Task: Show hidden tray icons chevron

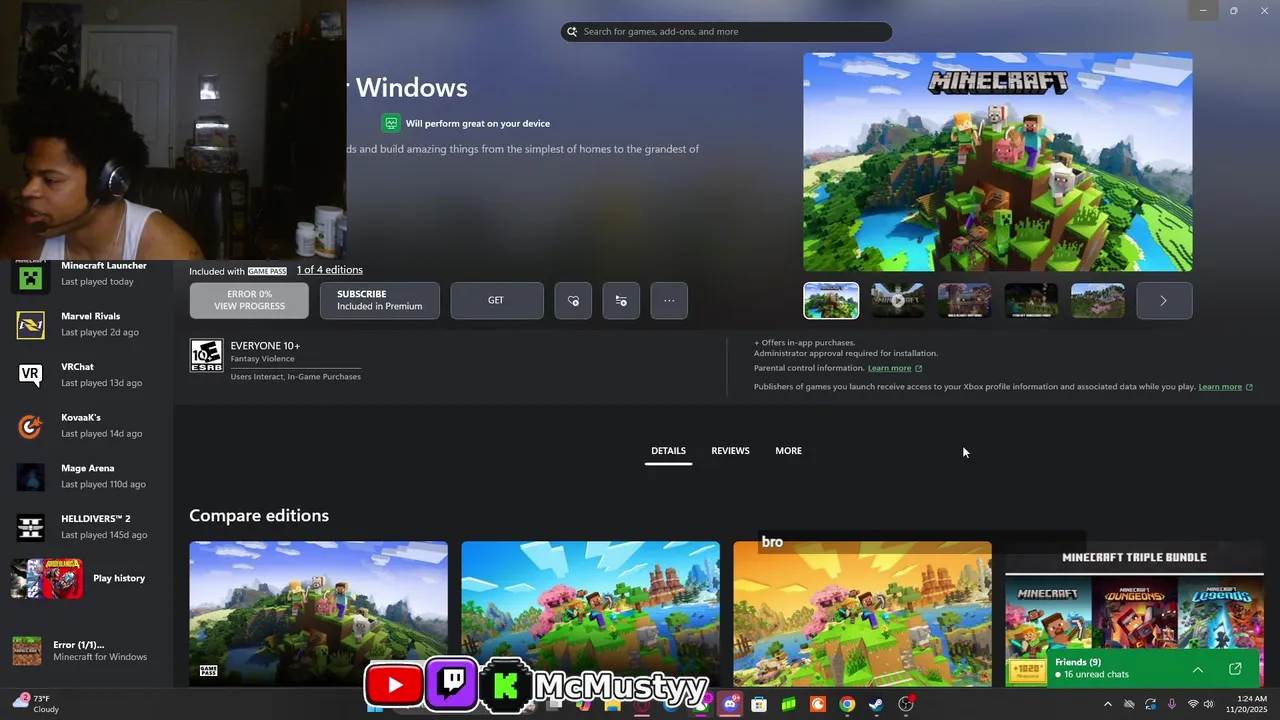Action: pos(1107,704)
